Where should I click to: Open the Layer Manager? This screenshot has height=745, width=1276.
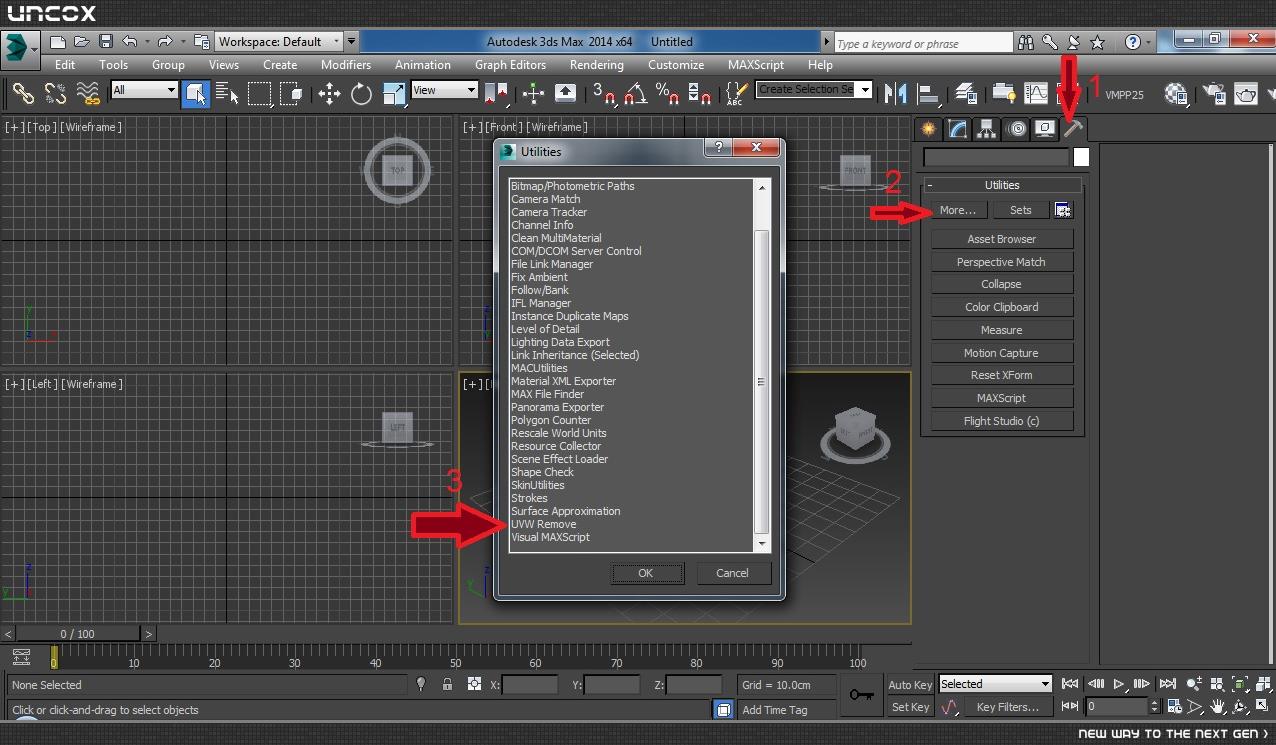(x=966, y=94)
